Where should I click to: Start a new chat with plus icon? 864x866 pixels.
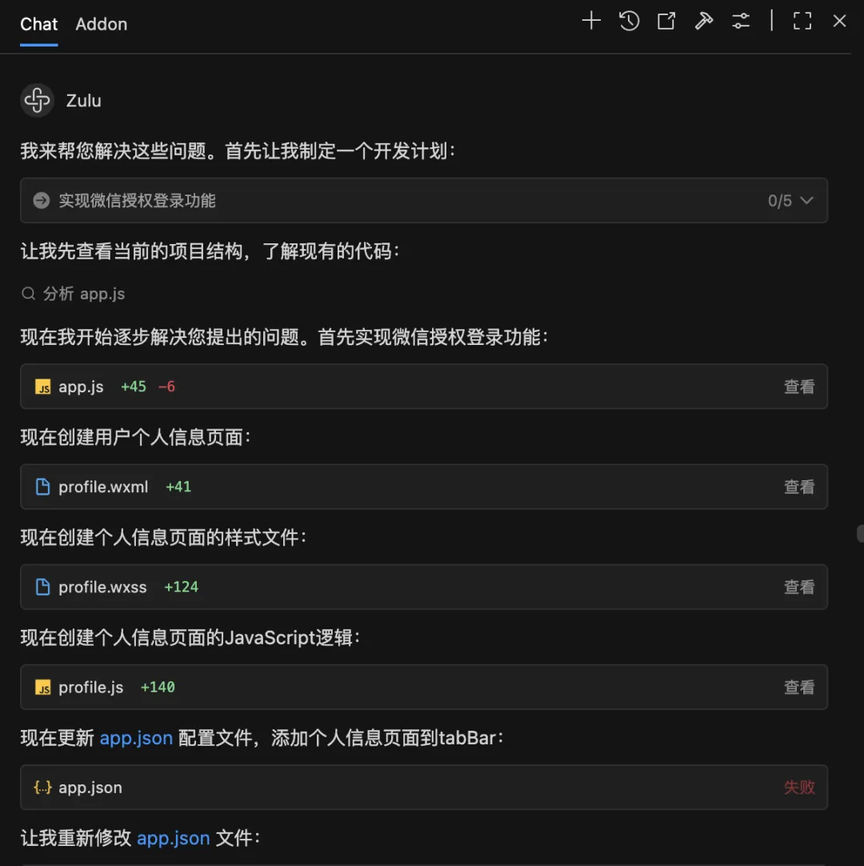point(591,21)
